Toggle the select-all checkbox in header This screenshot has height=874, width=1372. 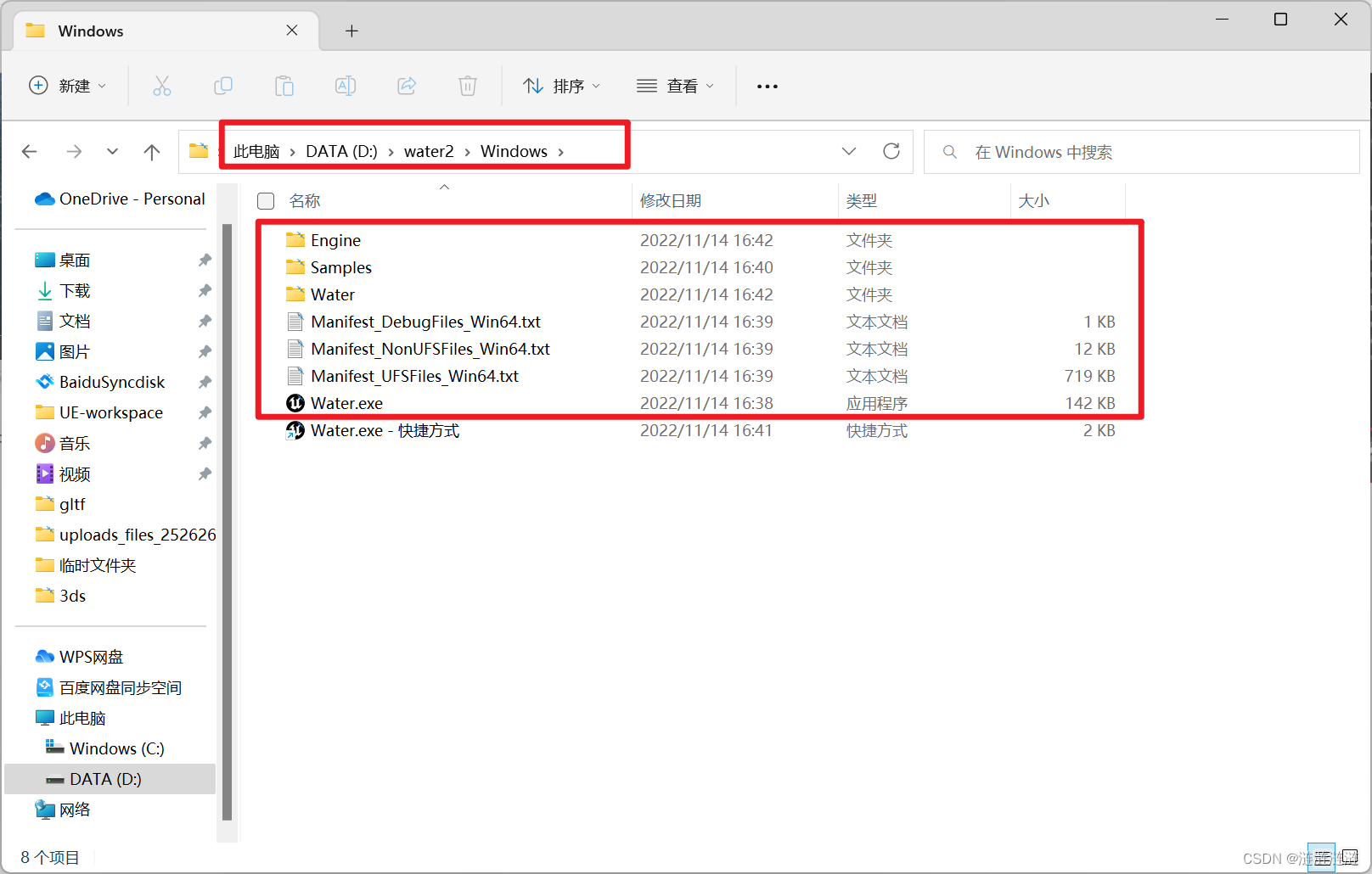(x=266, y=201)
